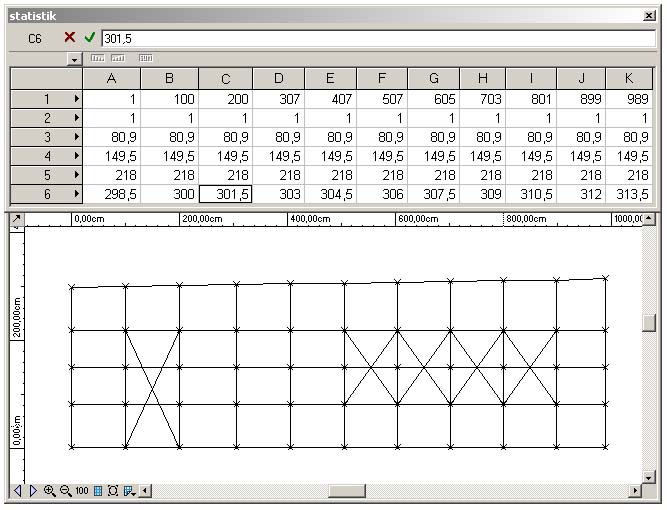Expand row 1 arrow in row header
This screenshot has height=510, width=667.
coord(76,99)
